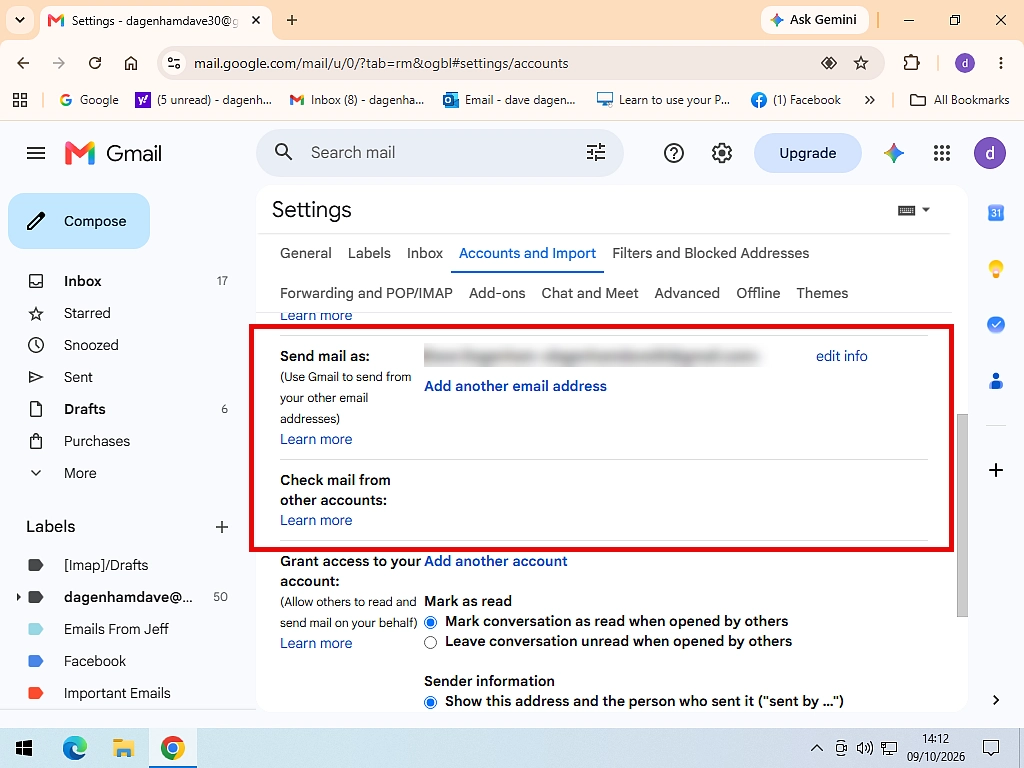1024x768 pixels.
Task: Select Leave conversation unread when opened by others
Action: point(430,643)
